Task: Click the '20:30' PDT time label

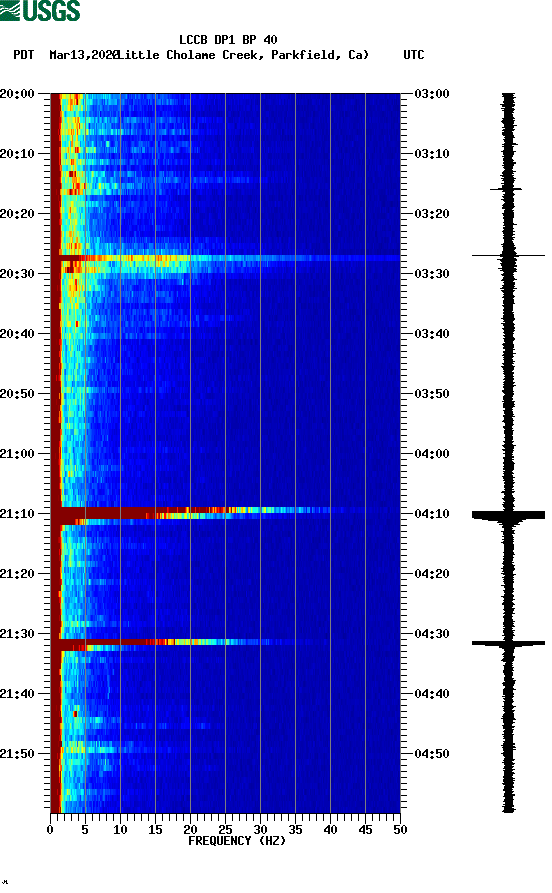Action: 17,274
